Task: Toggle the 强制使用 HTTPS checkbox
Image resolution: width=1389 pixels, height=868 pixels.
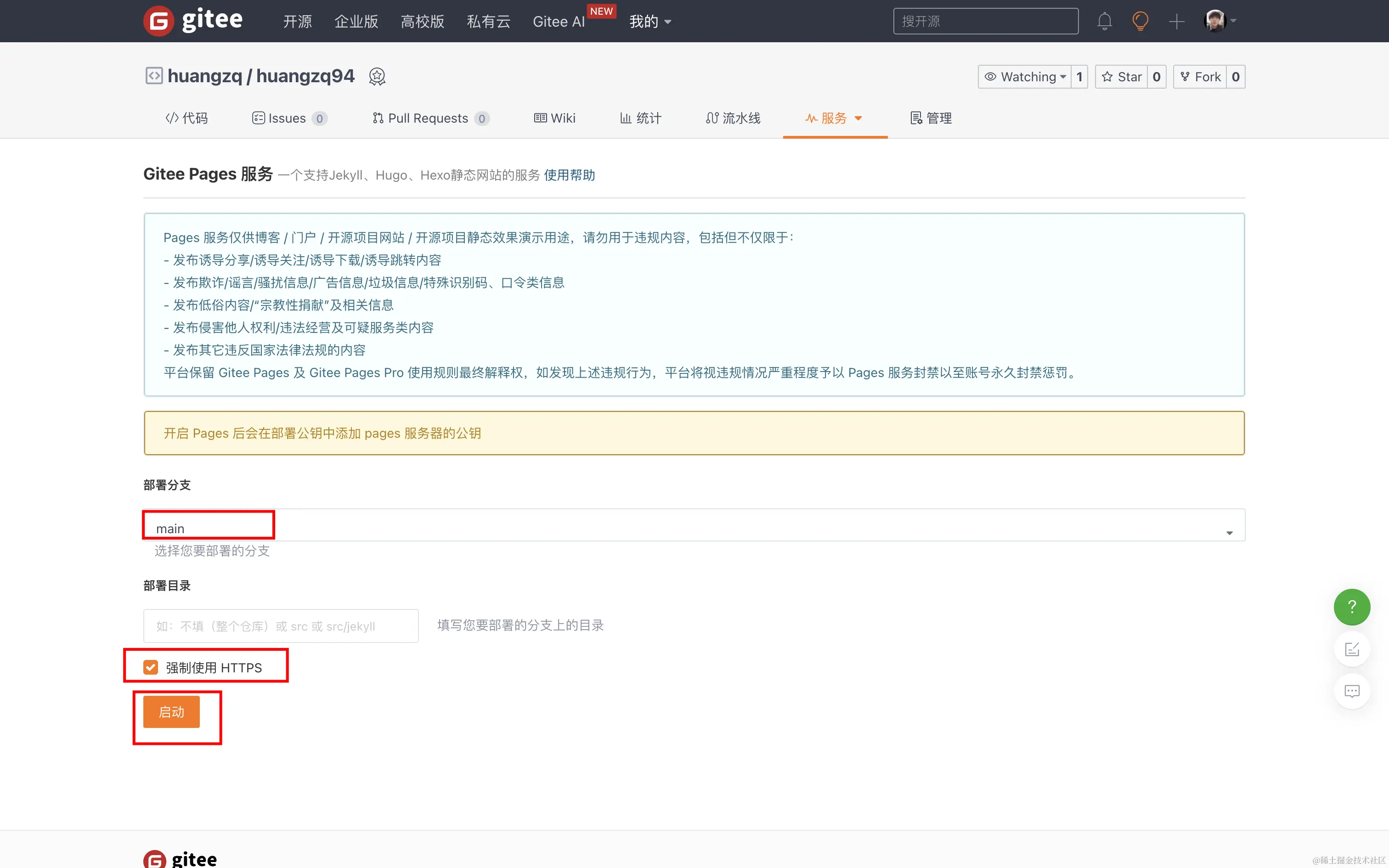Action: [150, 667]
